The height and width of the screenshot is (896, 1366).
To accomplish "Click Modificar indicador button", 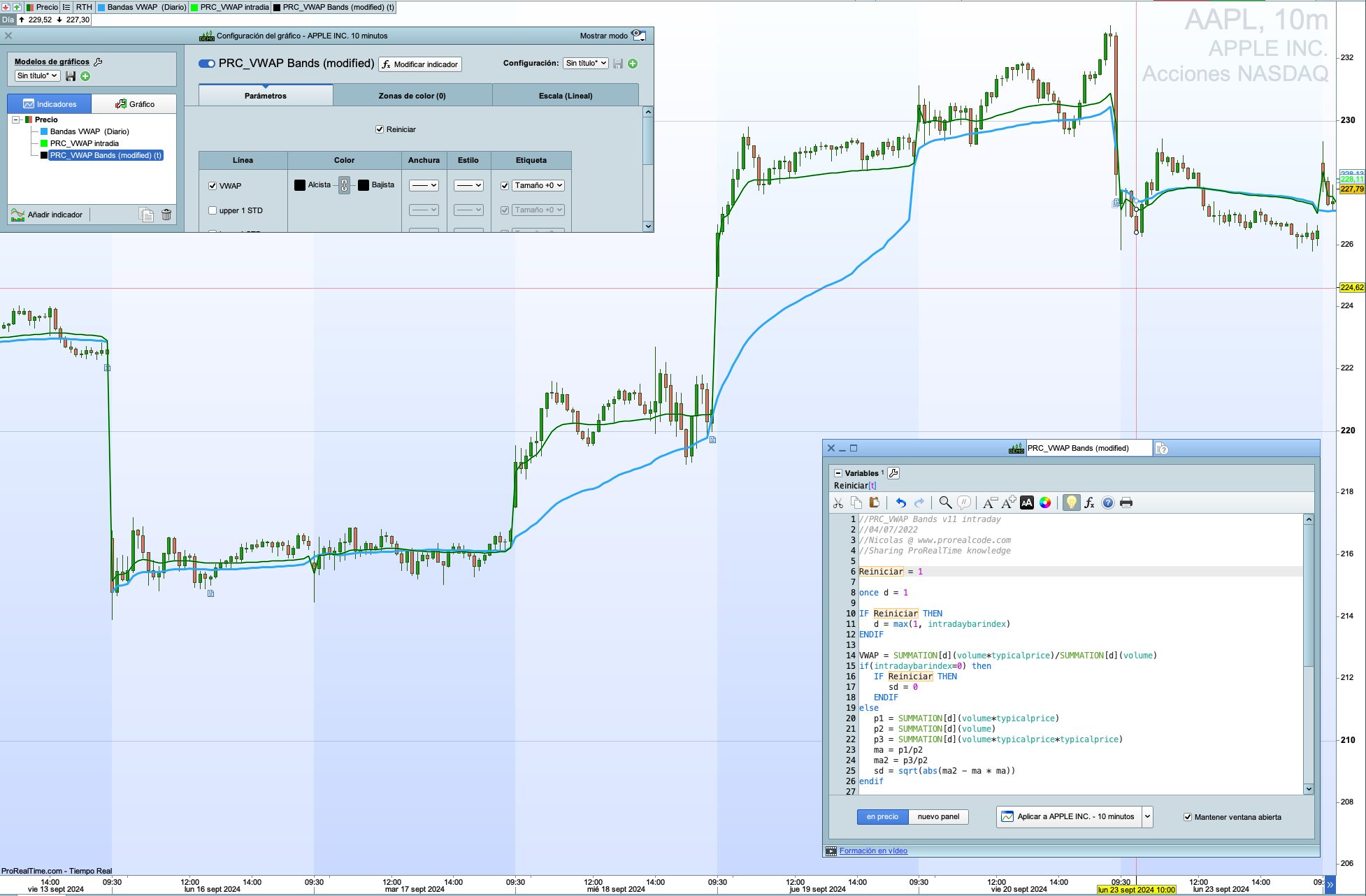I will tap(420, 64).
